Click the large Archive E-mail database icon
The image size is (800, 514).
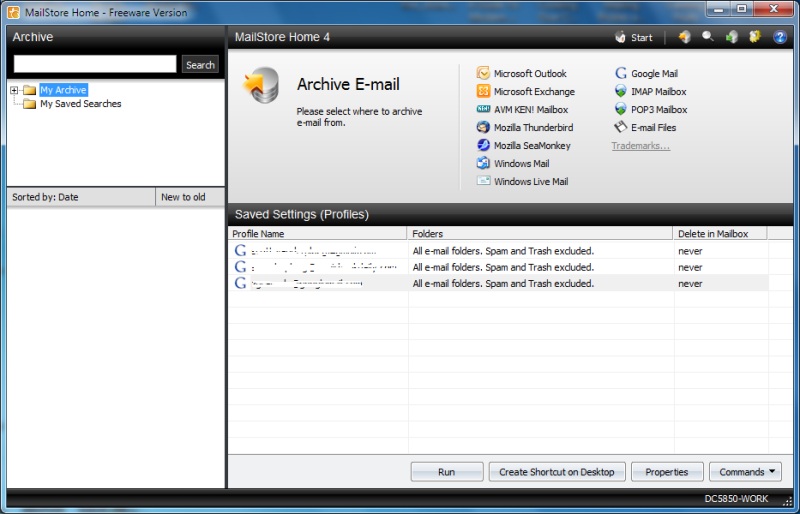261,85
